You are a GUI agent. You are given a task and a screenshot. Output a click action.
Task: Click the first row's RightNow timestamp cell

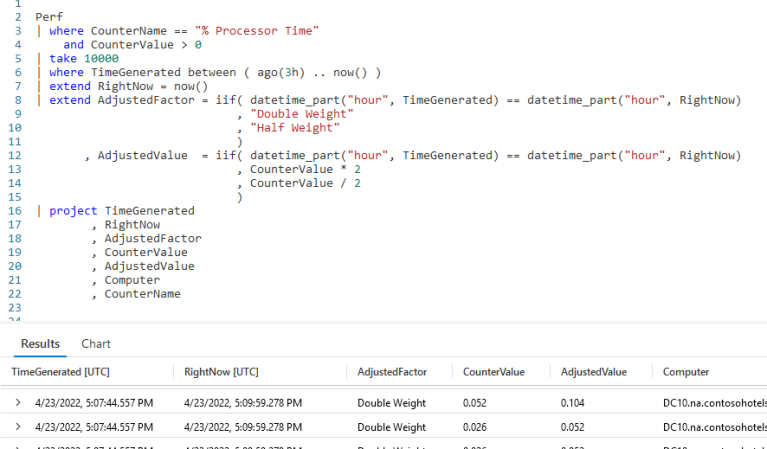tap(243, 403)
